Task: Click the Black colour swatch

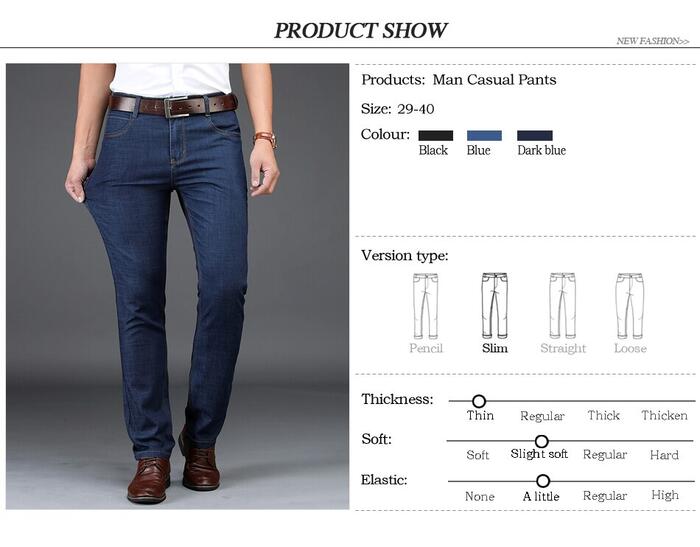Action: coord(436,135)
